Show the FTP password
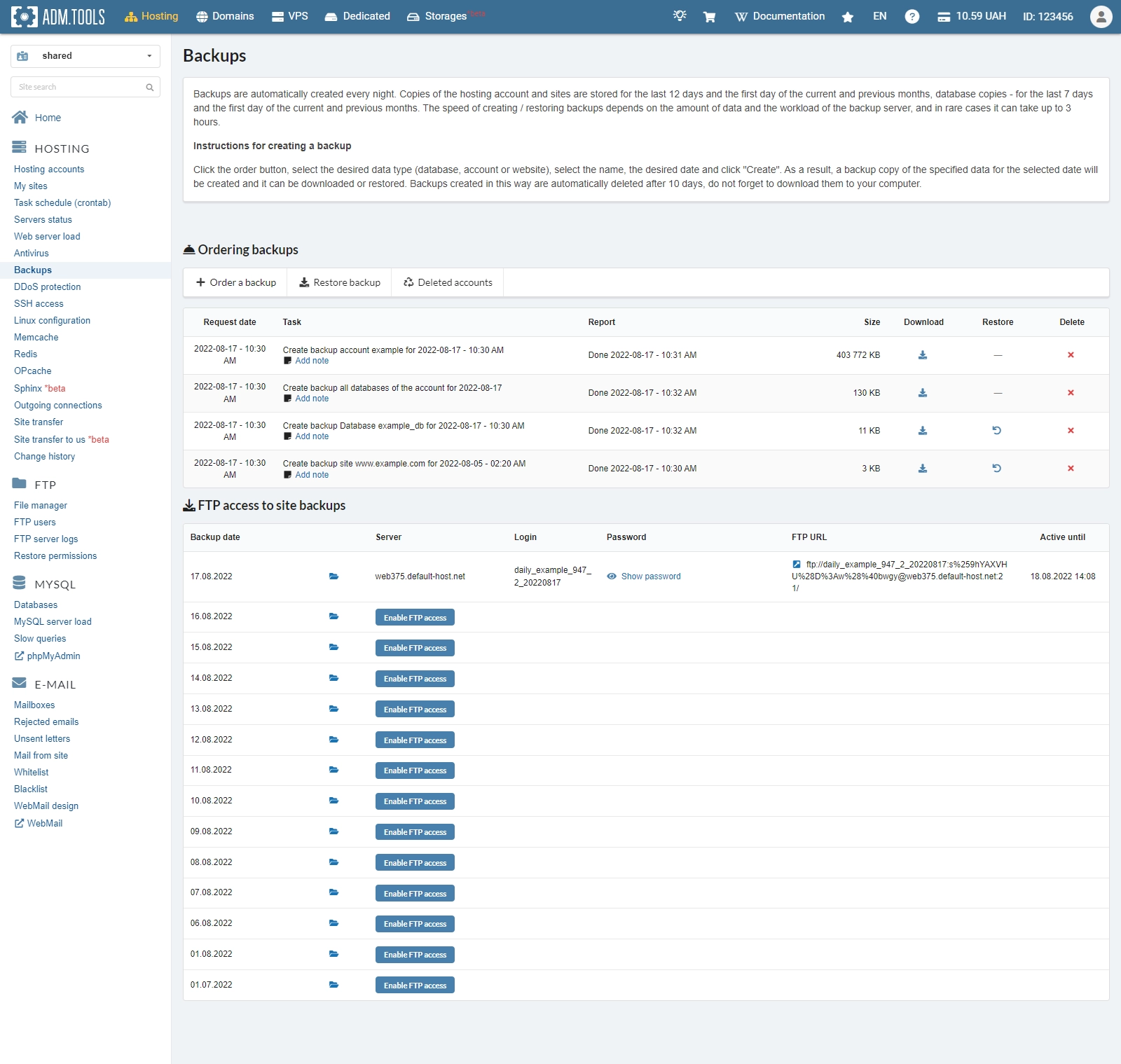Image resolution: width=1121 pixels, height=1064 pixels. 650,576
